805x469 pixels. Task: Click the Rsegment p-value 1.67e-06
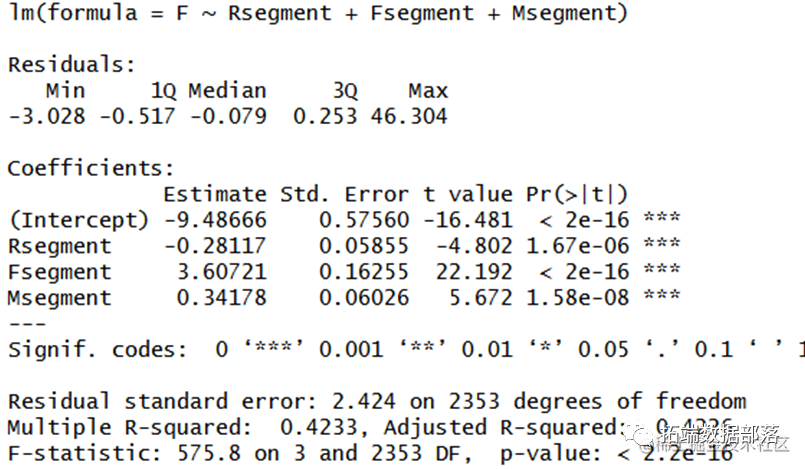[578, 246]
